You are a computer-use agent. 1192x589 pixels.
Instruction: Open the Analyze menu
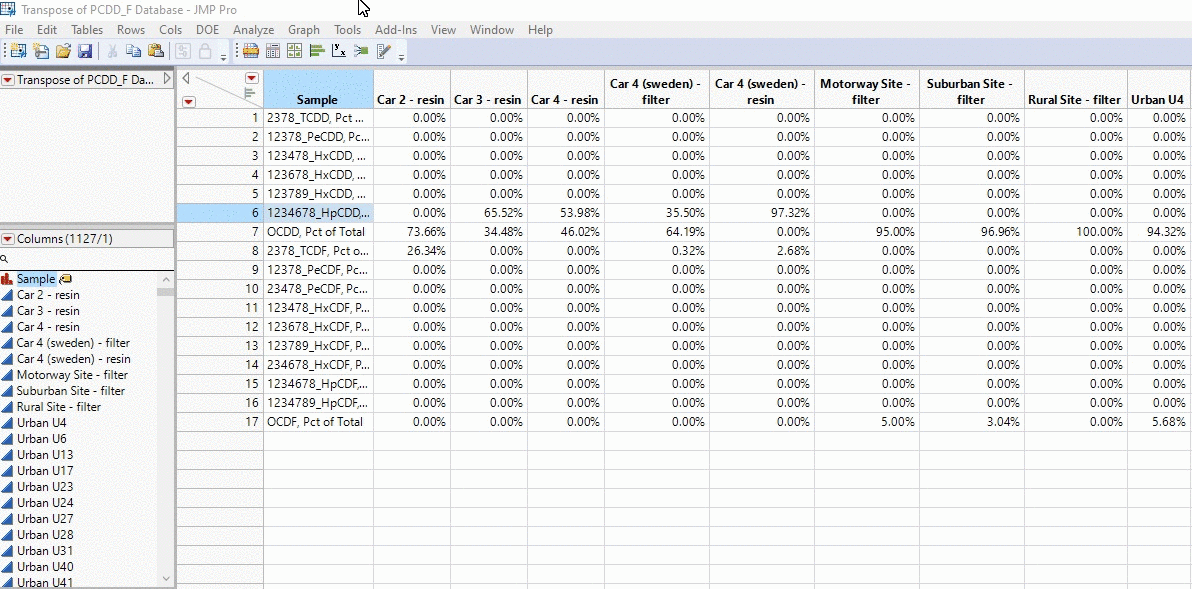click(x=253, y=30)
